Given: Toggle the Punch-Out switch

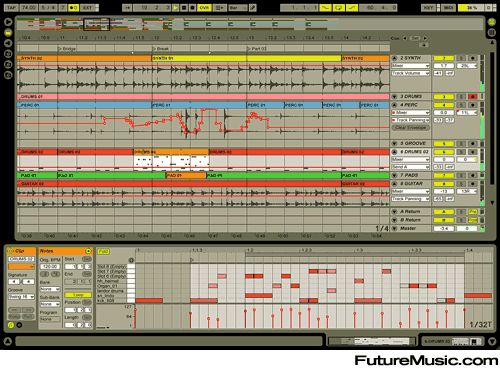Looking at the screenshot, I should click(352, 7).
